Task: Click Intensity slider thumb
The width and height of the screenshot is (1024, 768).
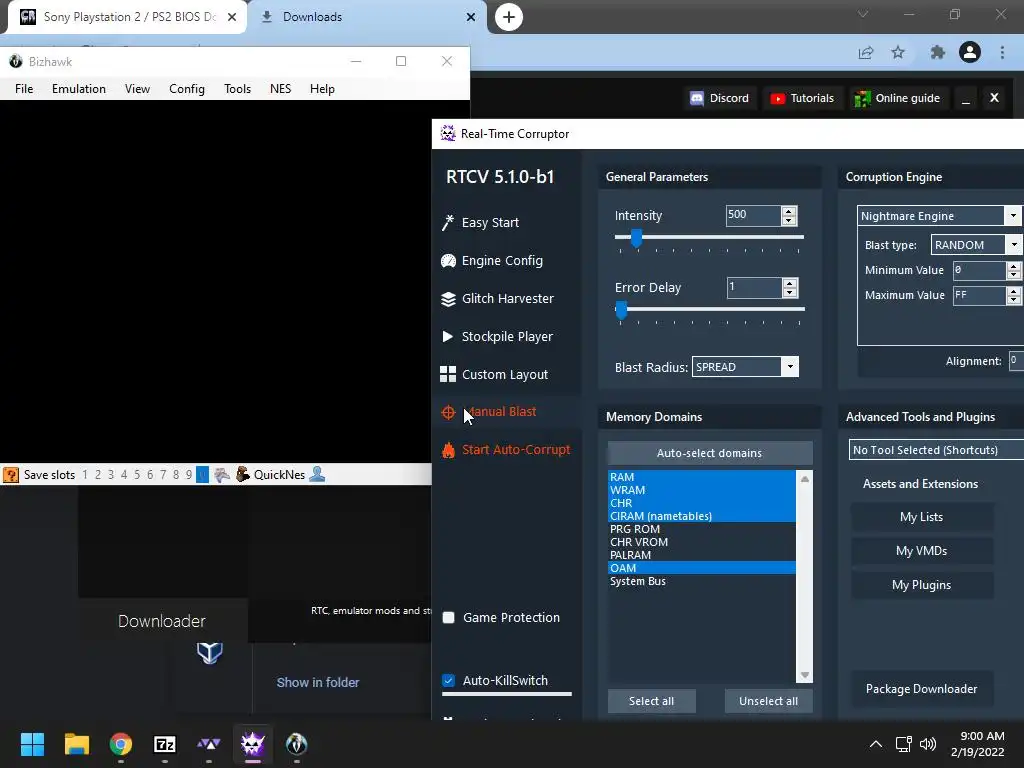Action: tap(636, 238)
